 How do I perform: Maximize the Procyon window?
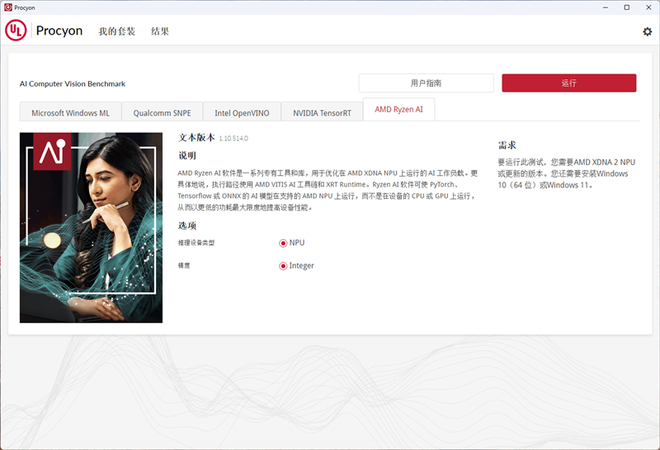(626, 7)
